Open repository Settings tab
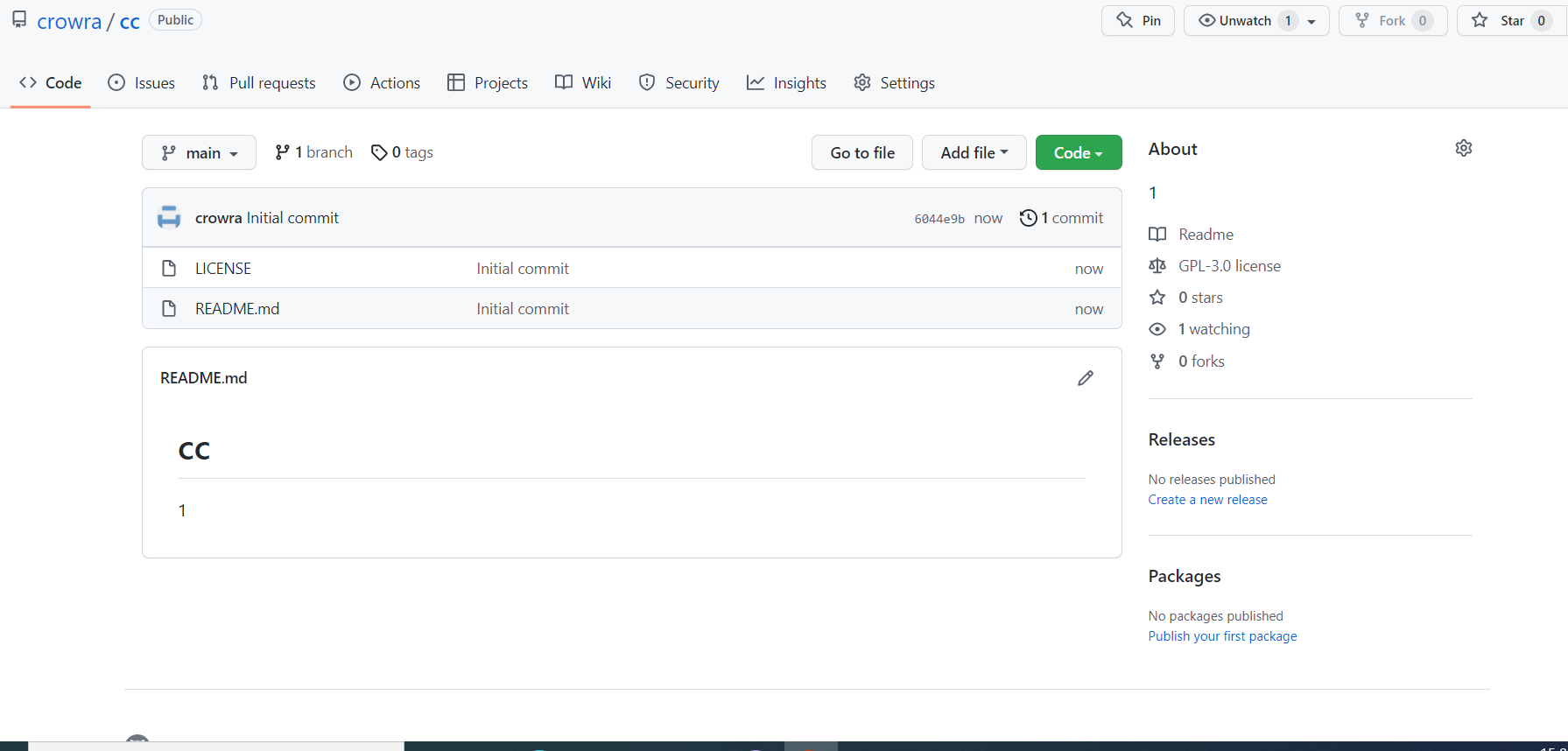 point(895,83)
